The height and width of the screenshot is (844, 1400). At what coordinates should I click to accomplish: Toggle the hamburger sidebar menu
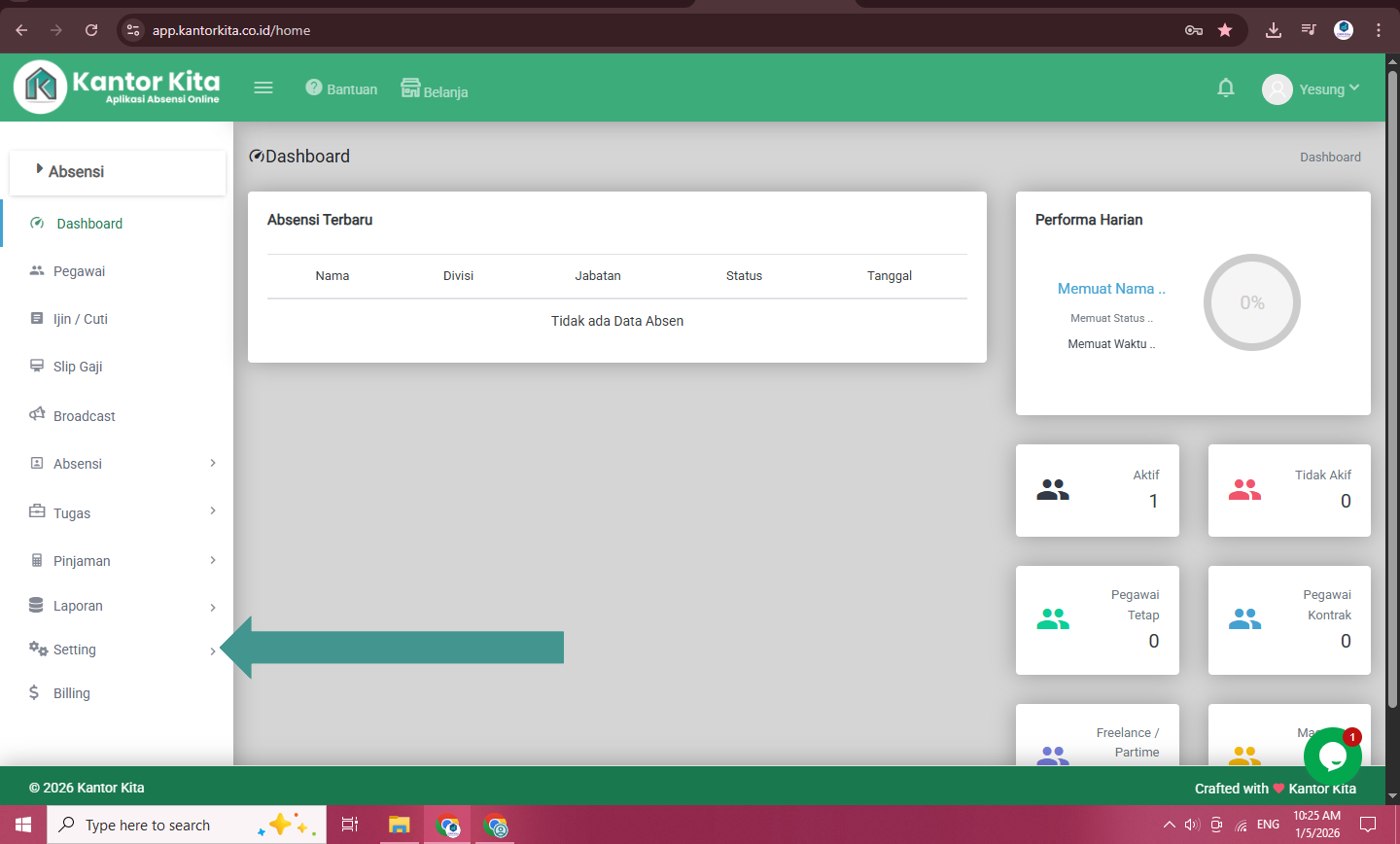pyautogui.click(x=263, y=88)
